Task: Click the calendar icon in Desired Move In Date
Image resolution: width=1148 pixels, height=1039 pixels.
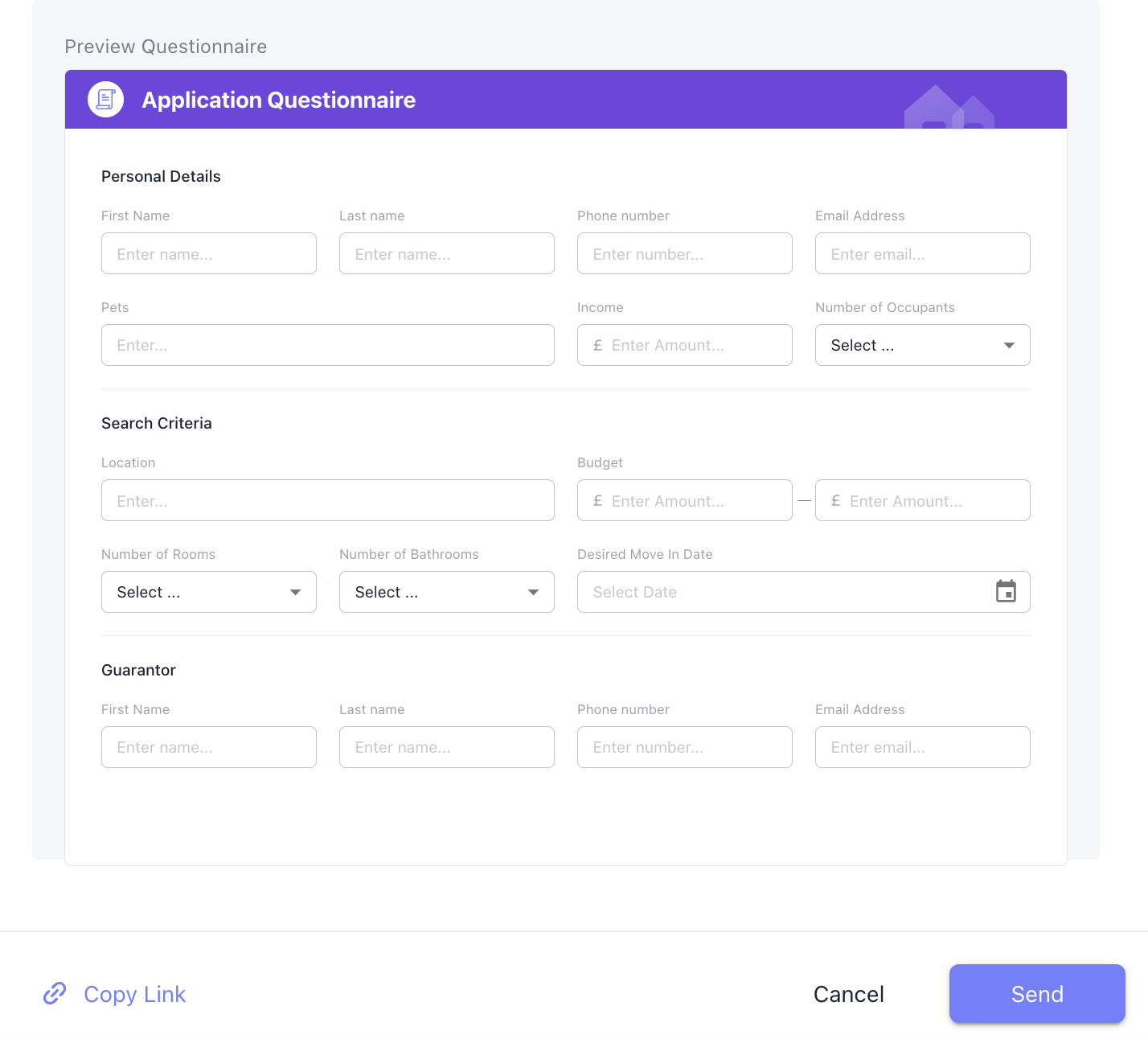Action: pyautogui.click(x=1006, y=592)
